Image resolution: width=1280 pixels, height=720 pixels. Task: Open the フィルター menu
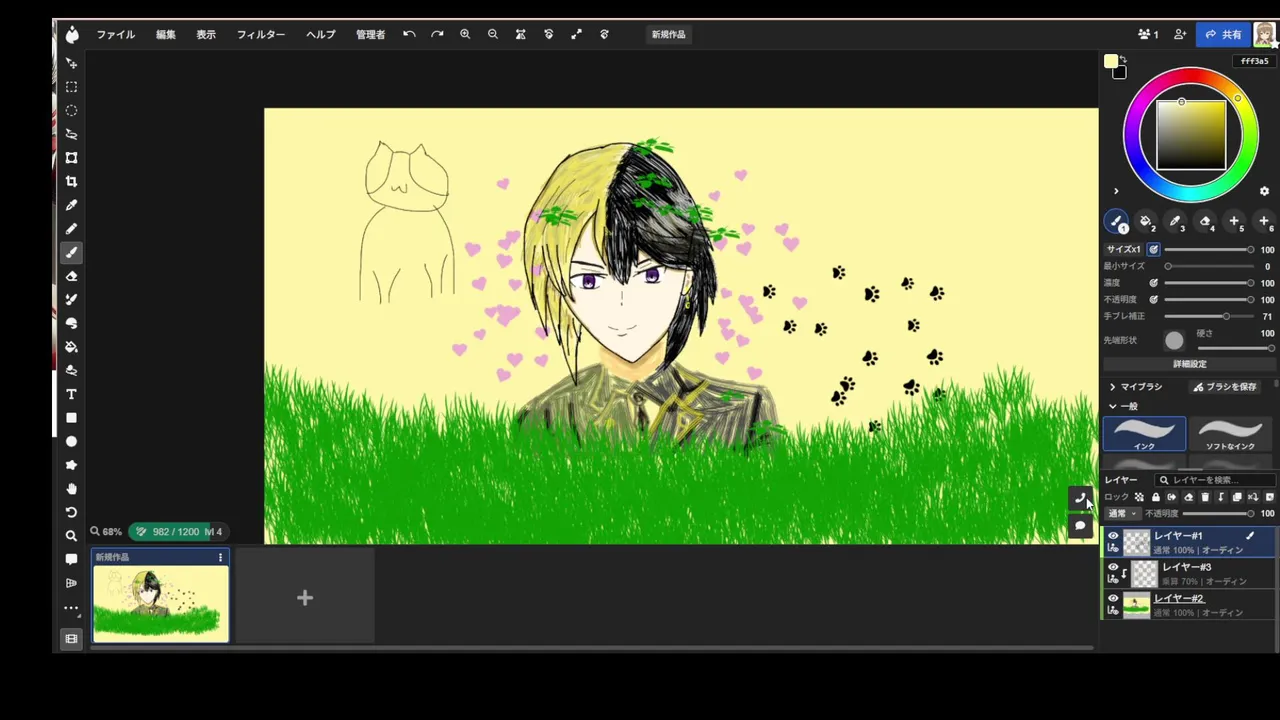(x=261, y=34)
